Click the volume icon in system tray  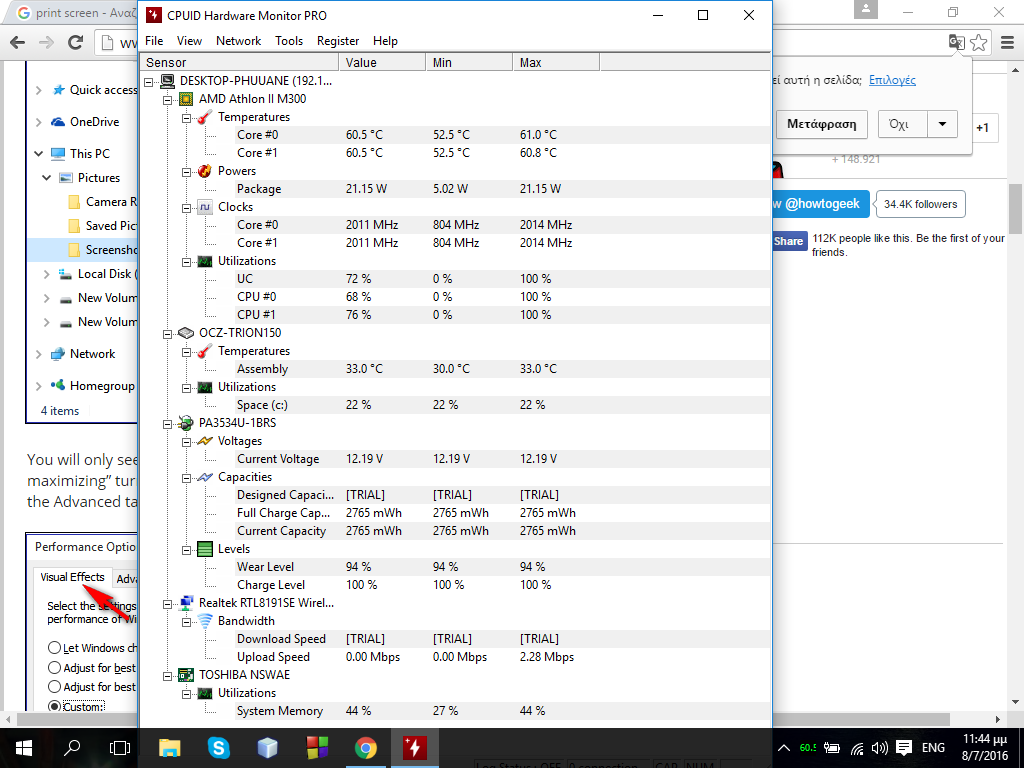point(880,748)
